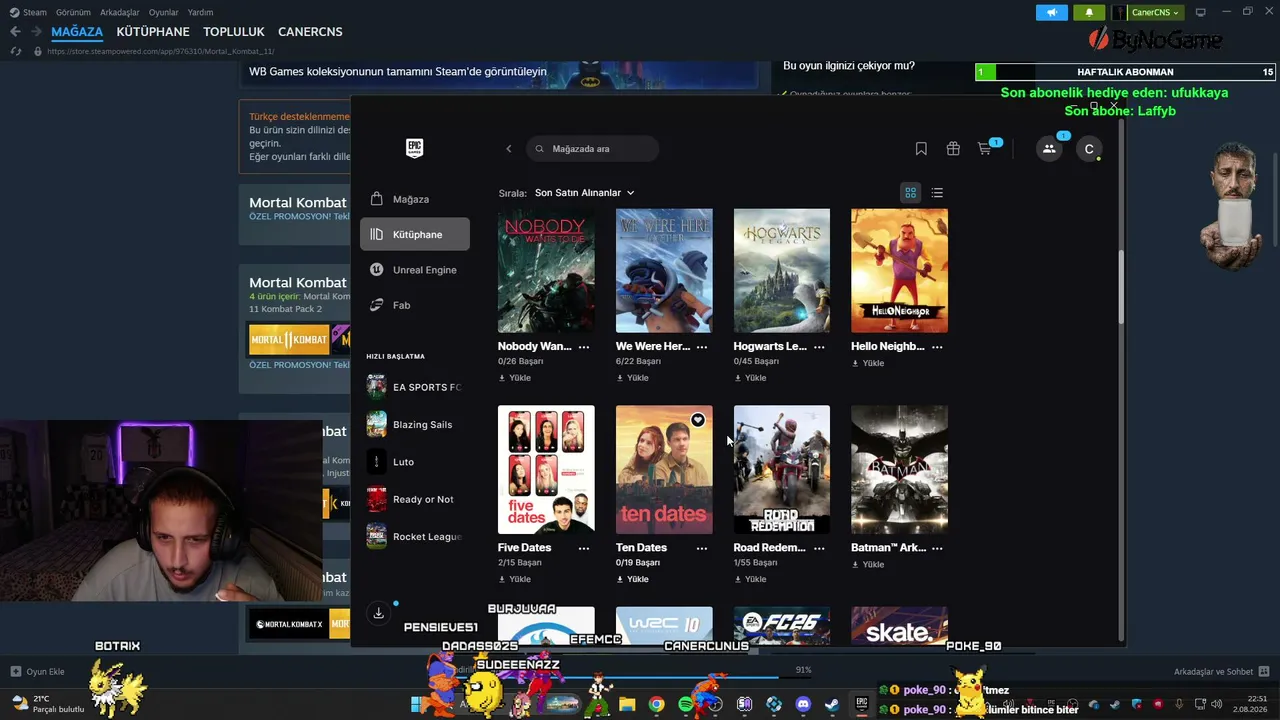The height and width of the screenshot is (720, 1280).
Task: Switch to the TOPLULUK tab in Steam
Action: pyautogui.click(x=234, y=32)
